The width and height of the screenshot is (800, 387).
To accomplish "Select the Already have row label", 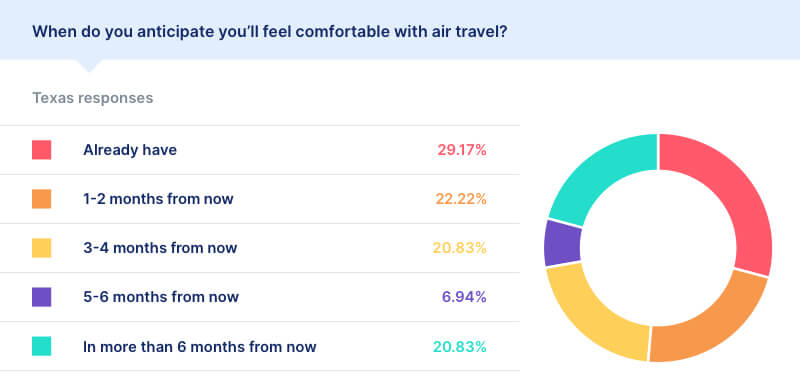I will [x=130, y=150].
